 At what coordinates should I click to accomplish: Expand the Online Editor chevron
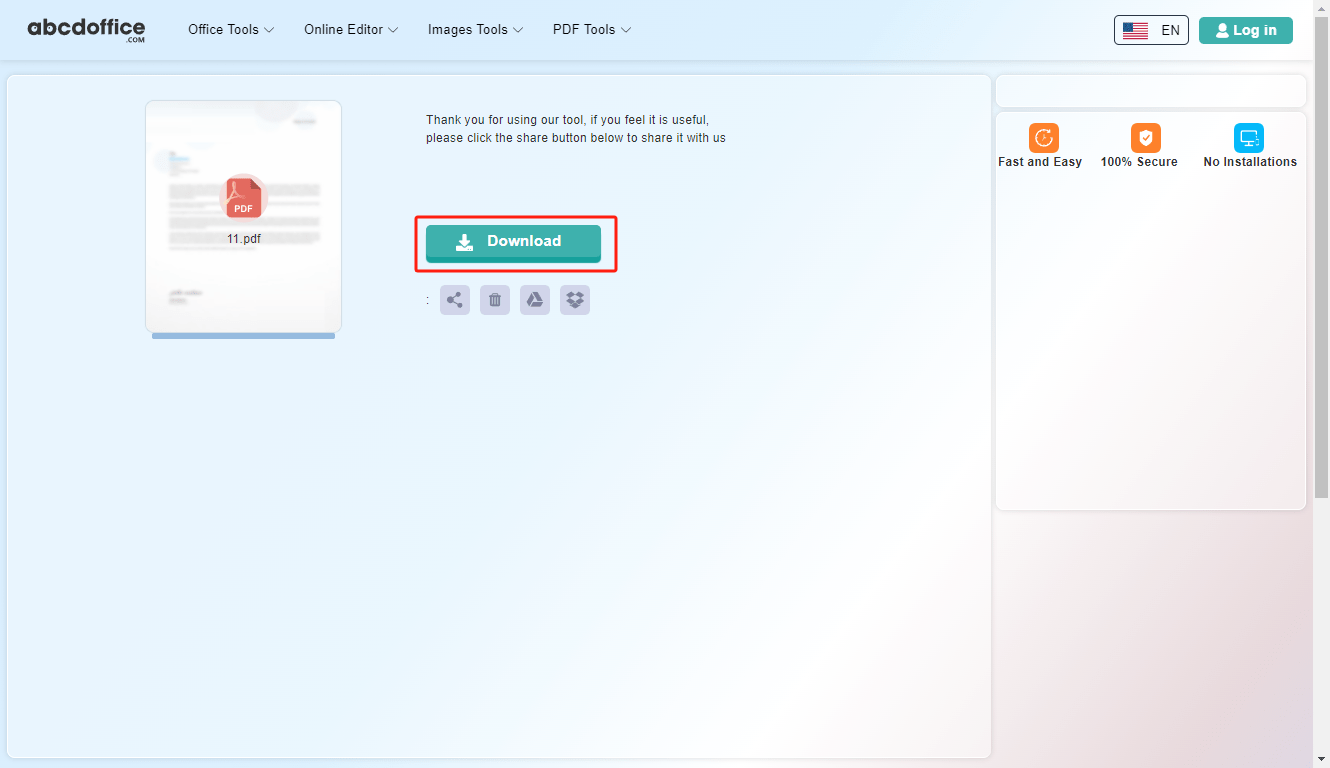393,30
